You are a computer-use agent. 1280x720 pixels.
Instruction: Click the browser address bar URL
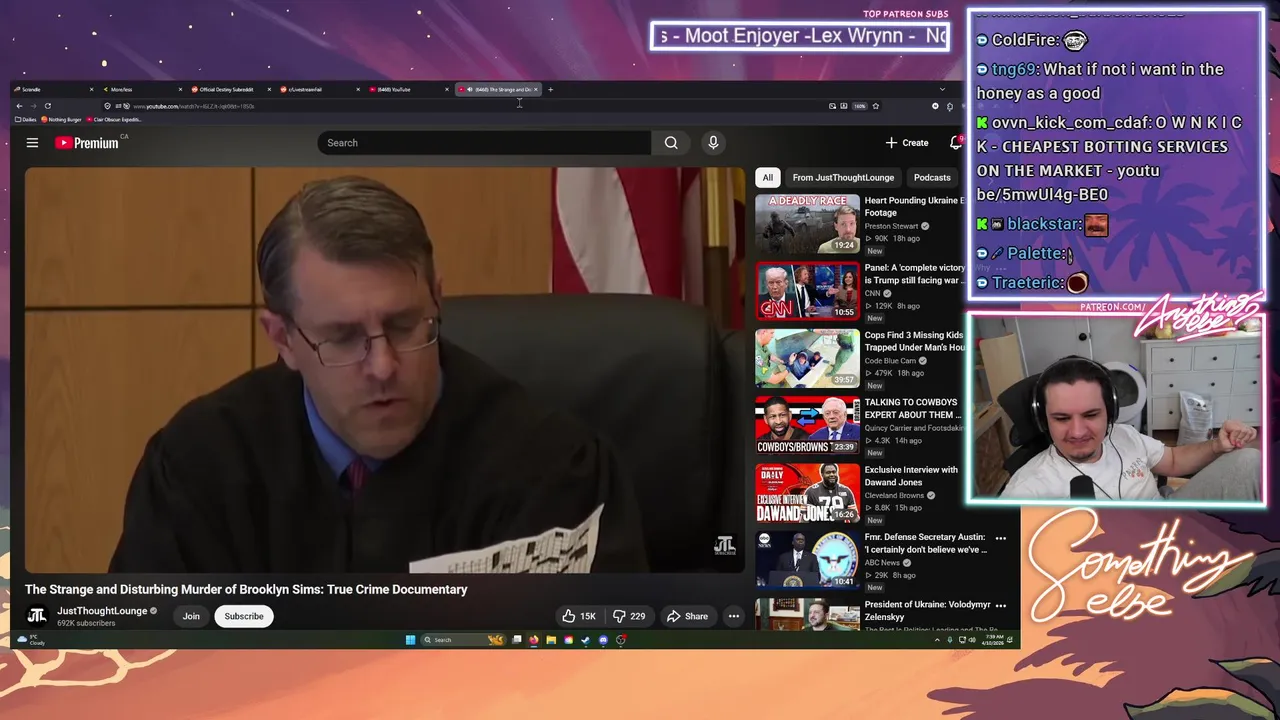(x=194, y=106)
